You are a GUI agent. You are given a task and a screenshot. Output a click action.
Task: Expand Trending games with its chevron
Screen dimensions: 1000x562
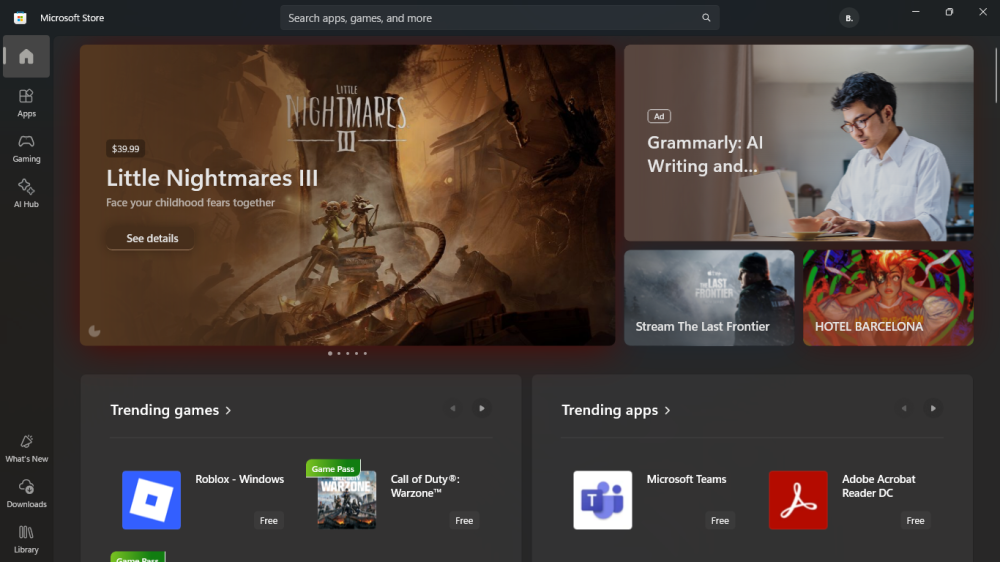228,410
